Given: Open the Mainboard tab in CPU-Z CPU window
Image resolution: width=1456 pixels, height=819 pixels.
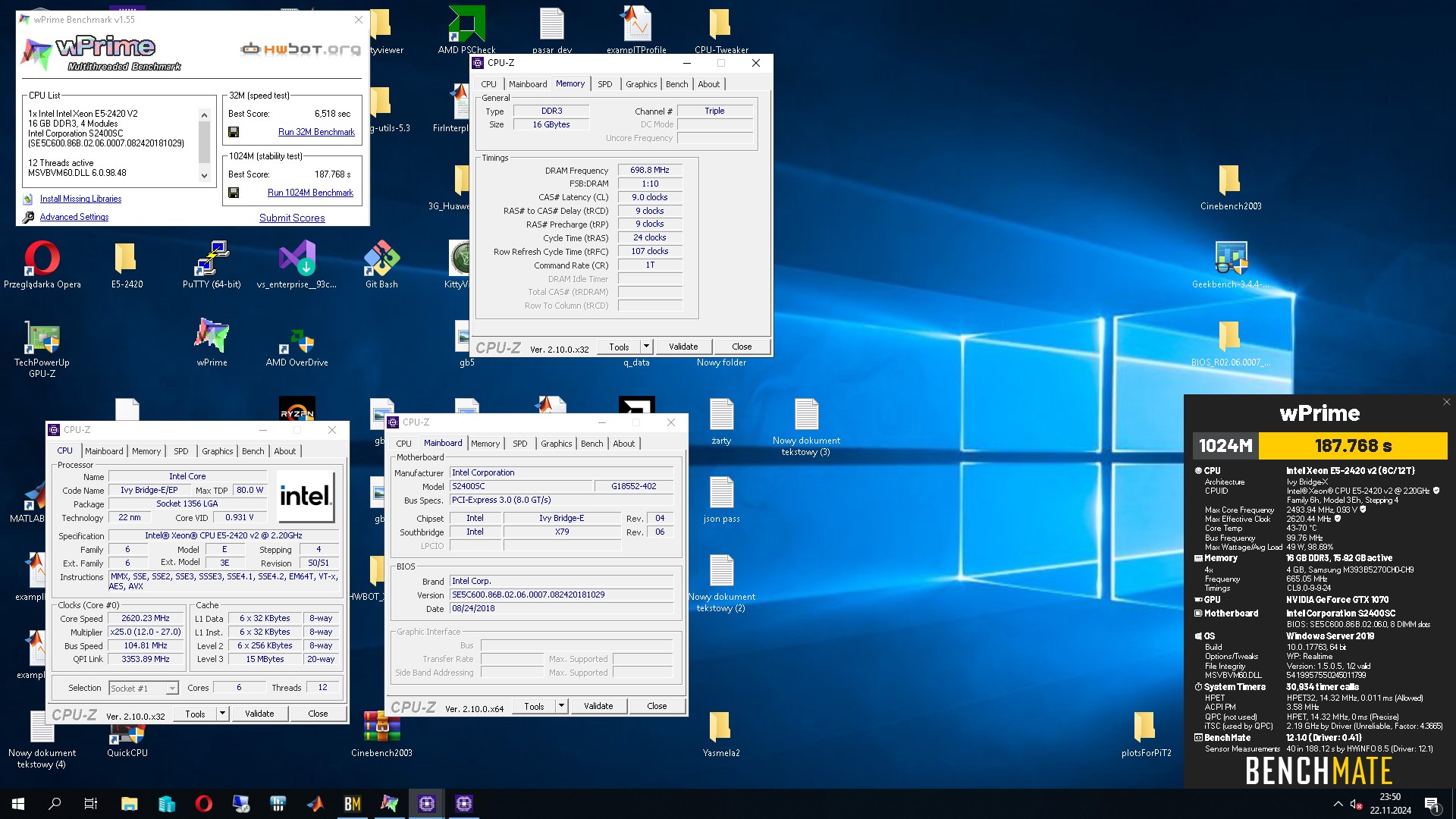Looking at the screenshot, I should click(104, 451).
